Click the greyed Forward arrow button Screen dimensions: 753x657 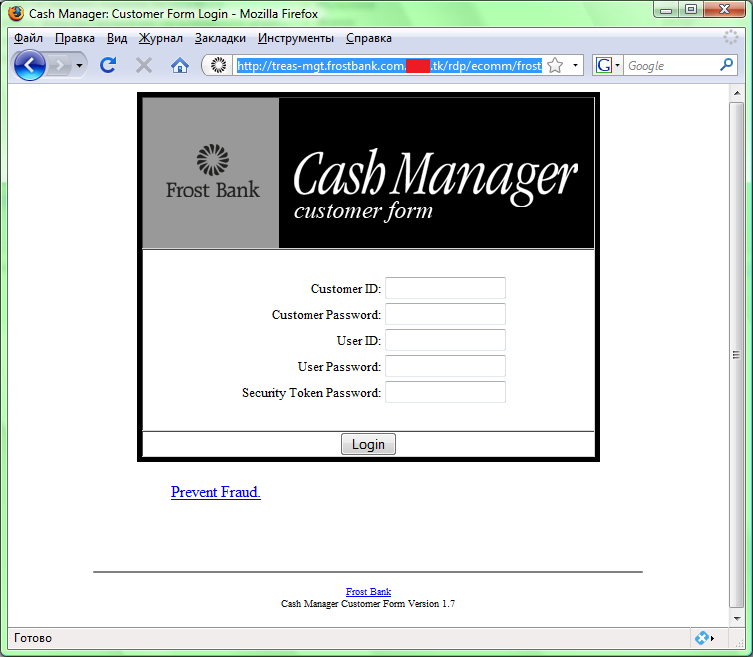pyautogui.click(x=60, y=65)
